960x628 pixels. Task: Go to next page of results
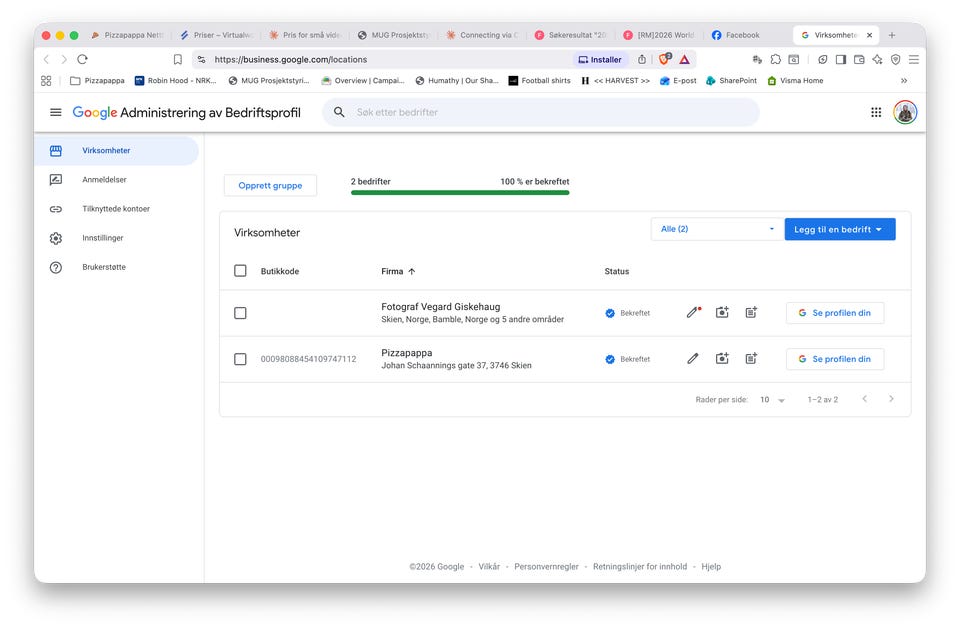pyautogui.click(x=891, y=398)
